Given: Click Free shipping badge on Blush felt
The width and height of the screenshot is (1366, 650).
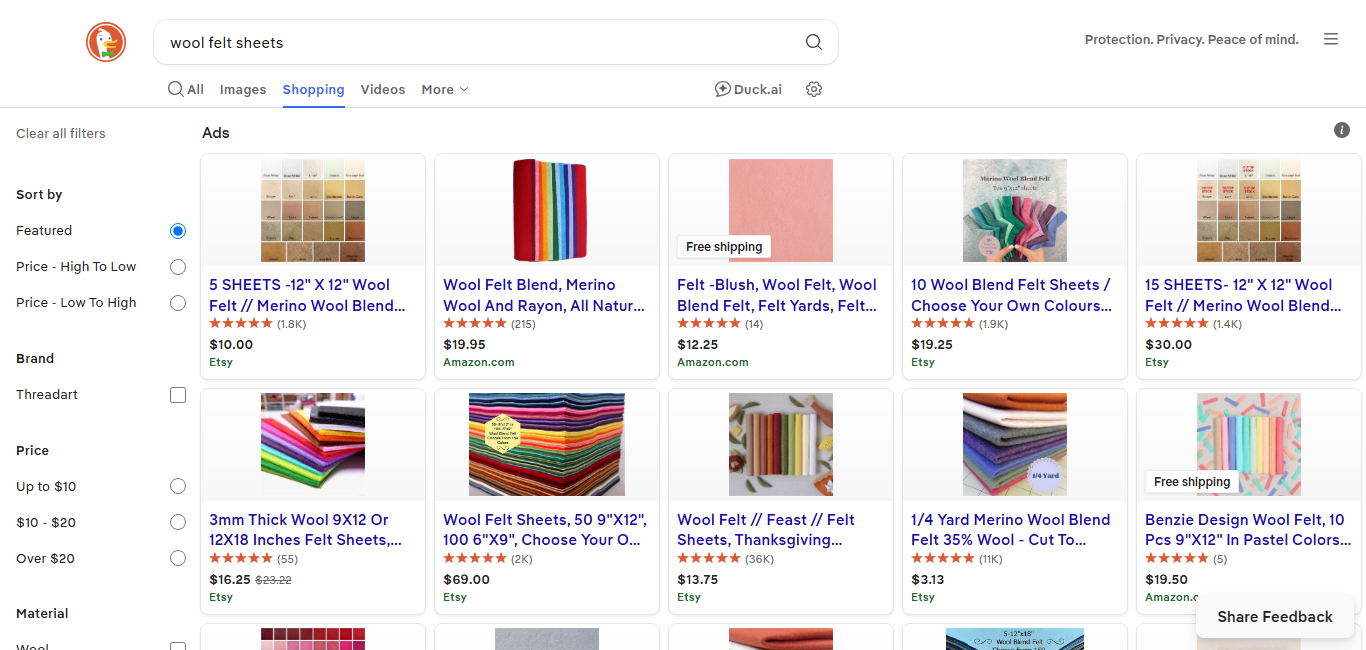Looking at the screenshot, I should [724, 247].
